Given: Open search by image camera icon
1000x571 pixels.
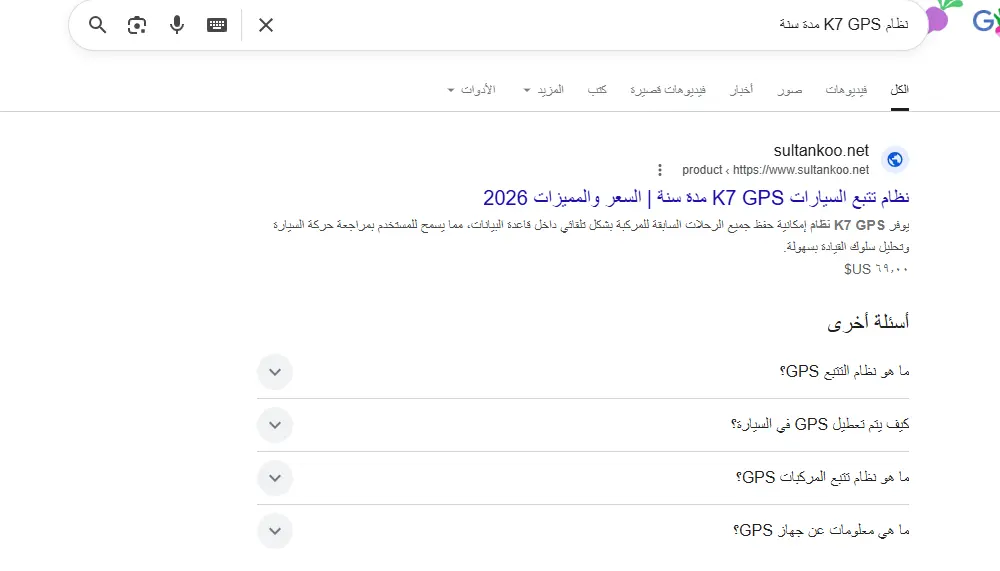Looking at the screenshot, I should (x=136, y=25).
